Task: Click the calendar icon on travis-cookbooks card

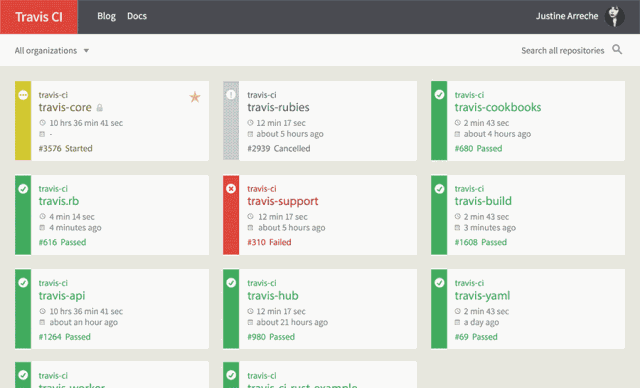Action: (x=457, y=134)
